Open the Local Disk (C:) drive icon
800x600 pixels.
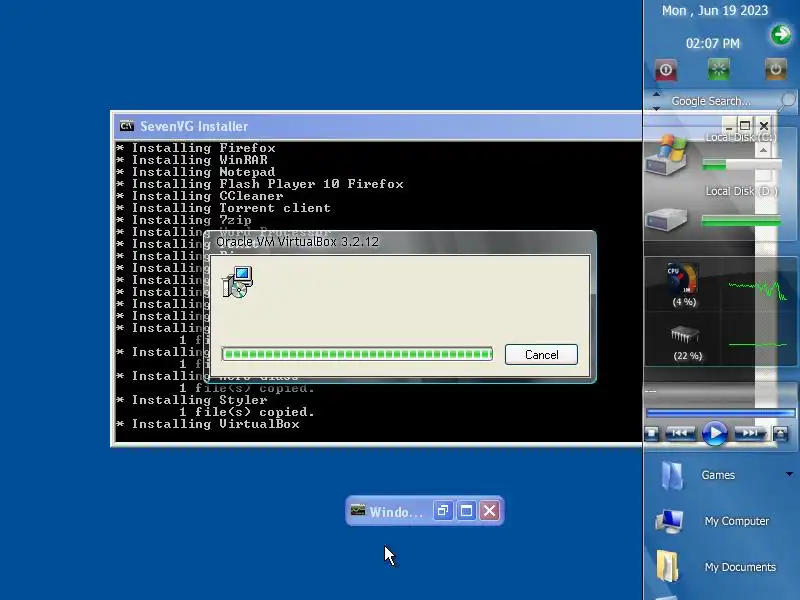pos(667,156)
